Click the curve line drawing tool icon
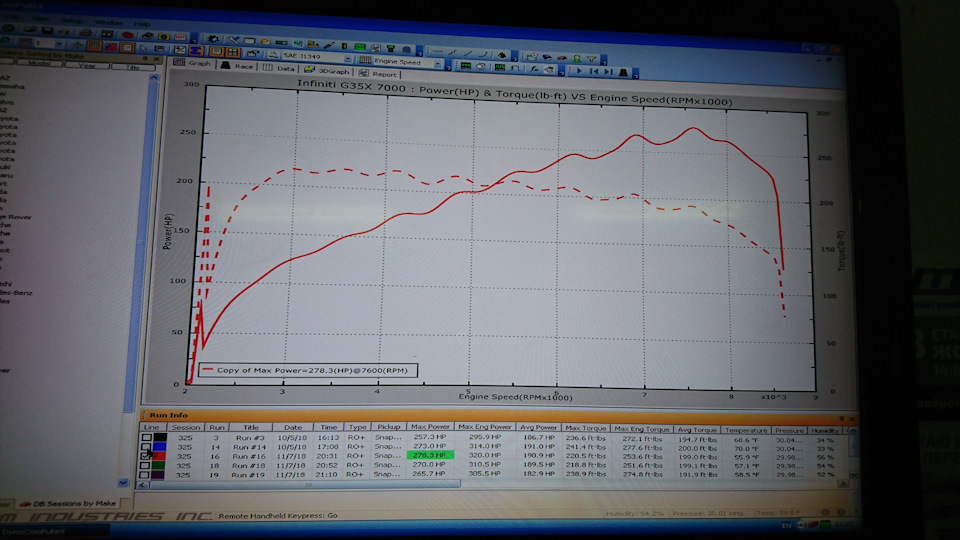Screen dimensions: 960x540 tap(484, 54)
